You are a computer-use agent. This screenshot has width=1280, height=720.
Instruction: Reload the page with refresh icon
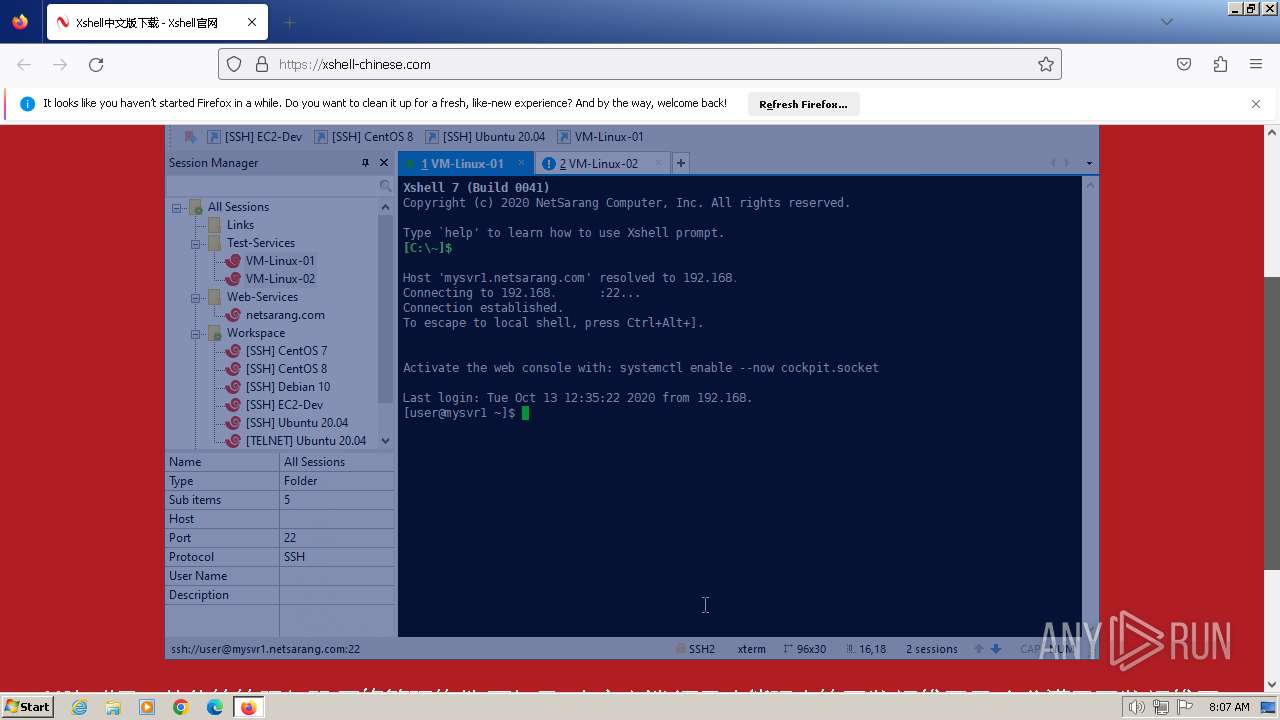pos(96,64)
